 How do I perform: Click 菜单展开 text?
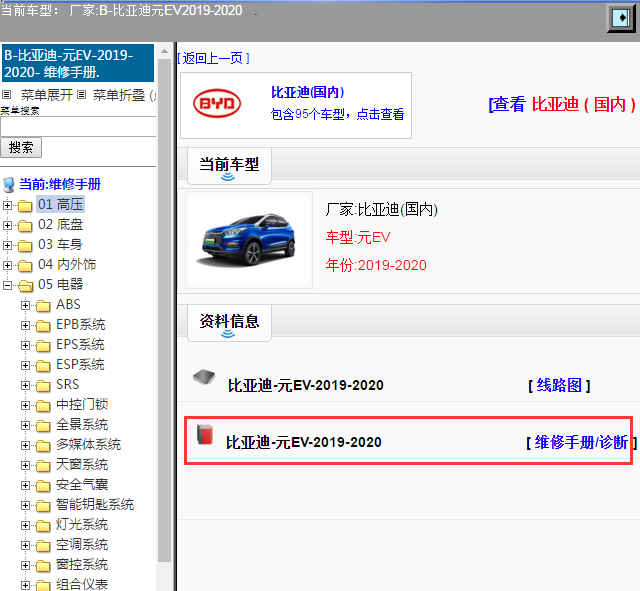47,95
